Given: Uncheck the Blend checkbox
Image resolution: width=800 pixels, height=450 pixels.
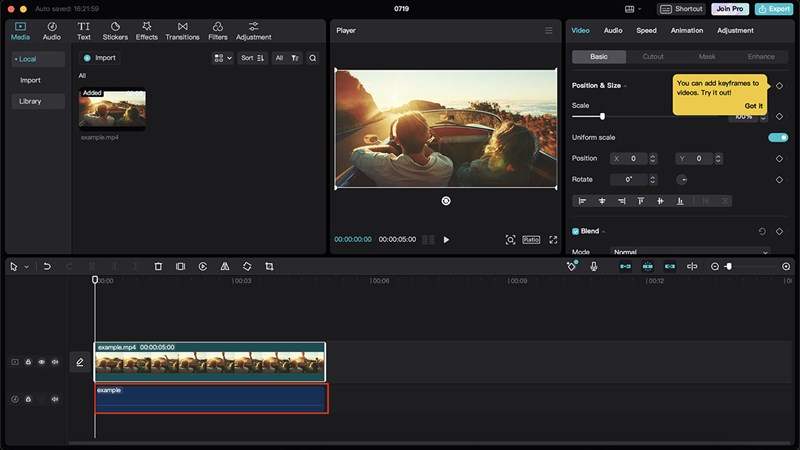Looking at the screenshot, I should (575, 231).
